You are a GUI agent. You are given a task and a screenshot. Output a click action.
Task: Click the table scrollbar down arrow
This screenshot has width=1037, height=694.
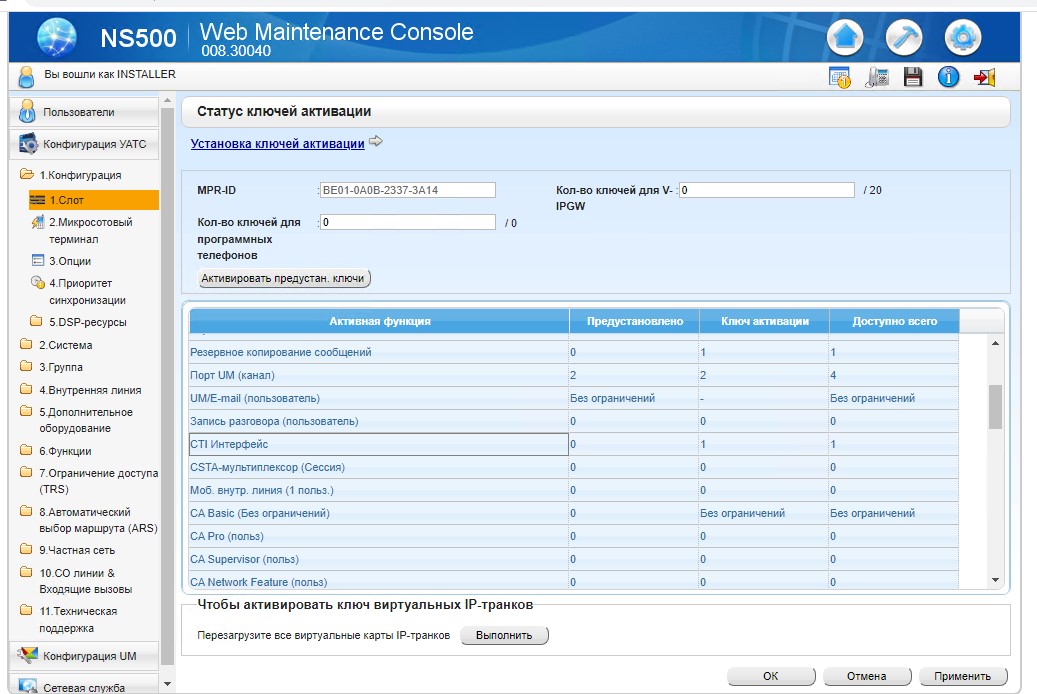995,580
